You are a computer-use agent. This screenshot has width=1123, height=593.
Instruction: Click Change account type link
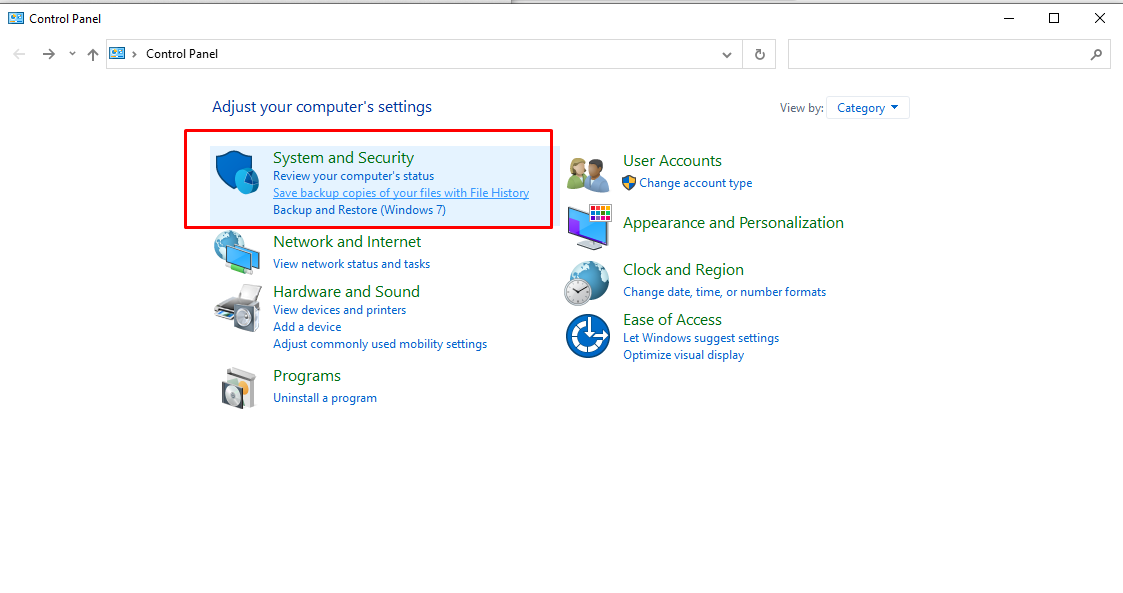click(x=695, y=183)
